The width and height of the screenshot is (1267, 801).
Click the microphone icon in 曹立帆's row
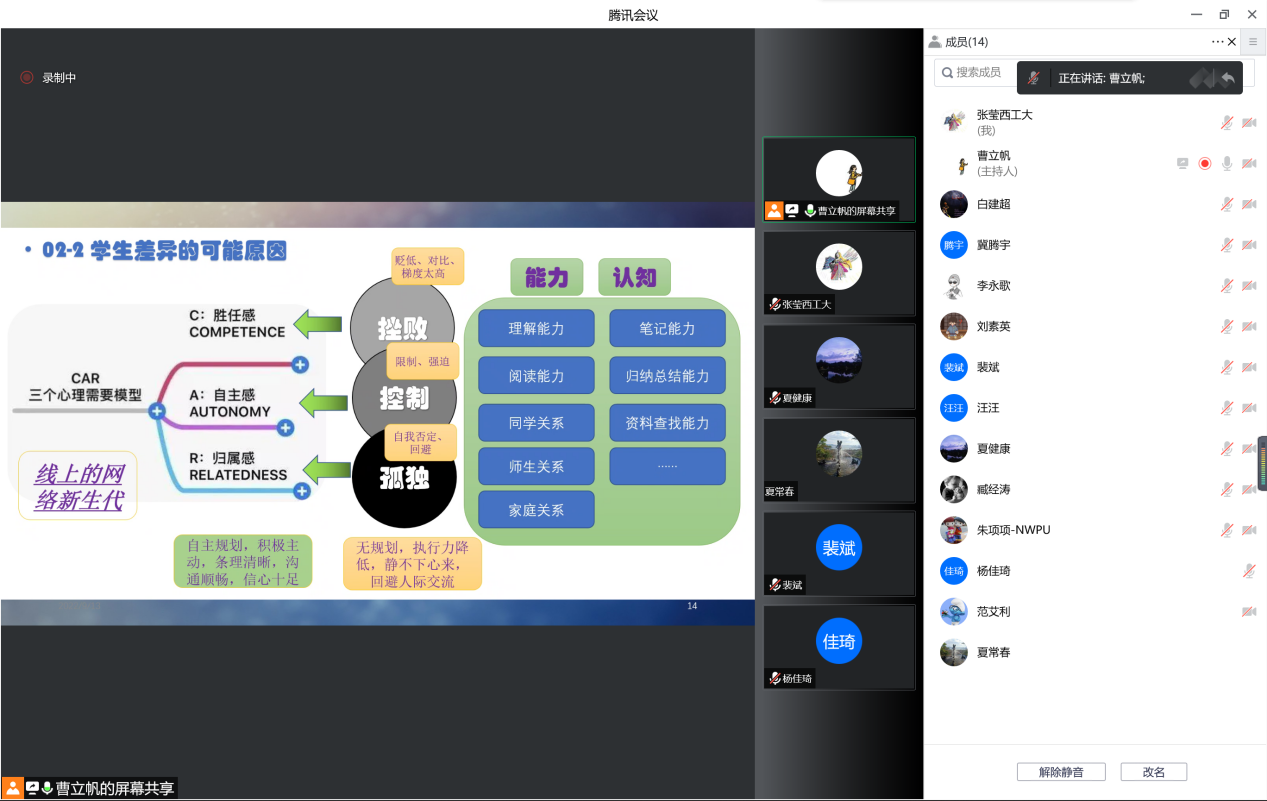1227,163
